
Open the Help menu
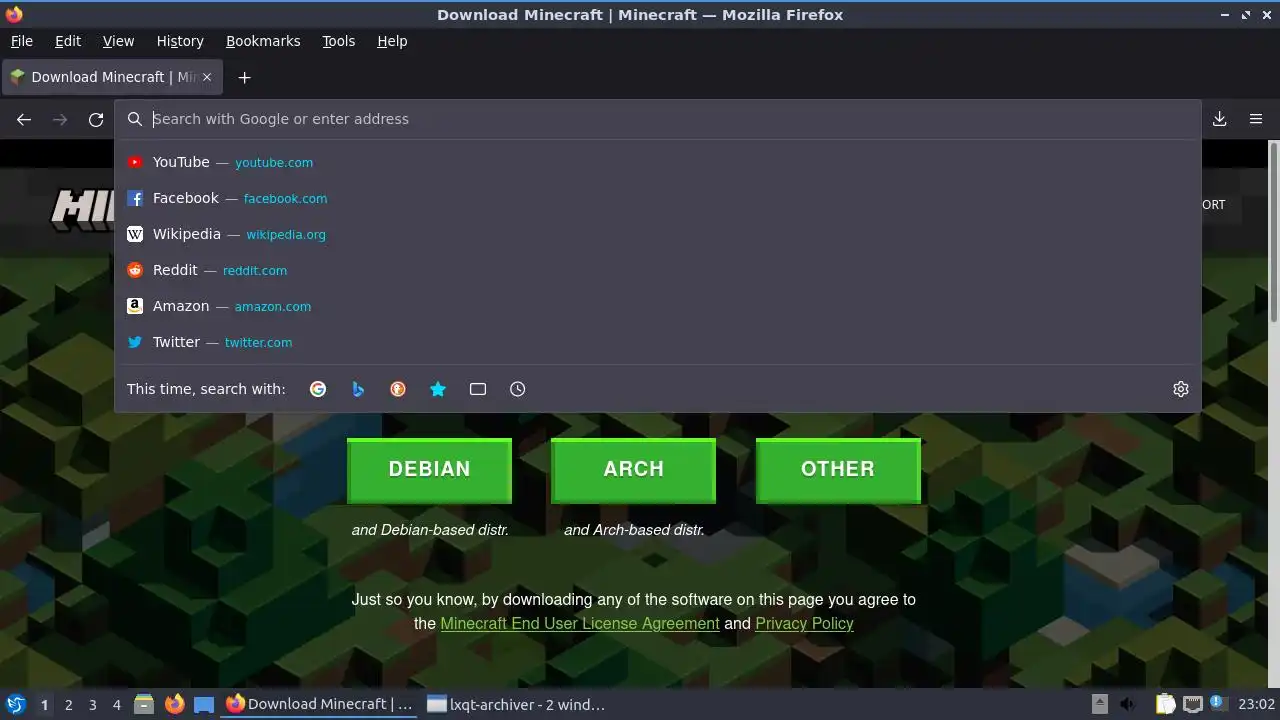392,41
